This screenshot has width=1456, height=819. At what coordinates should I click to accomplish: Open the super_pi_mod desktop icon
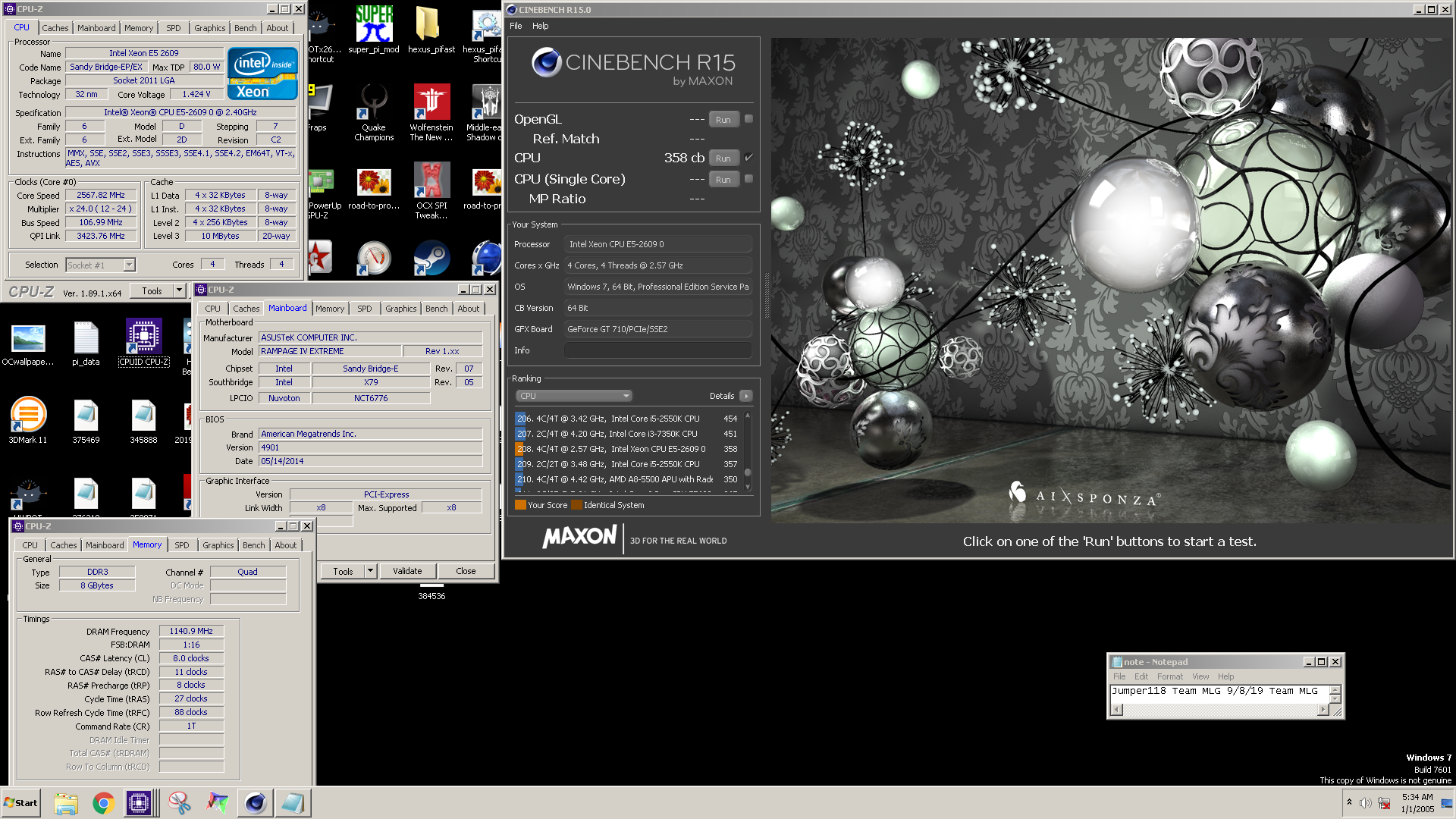pyautogui.click(x=374, y=30)
